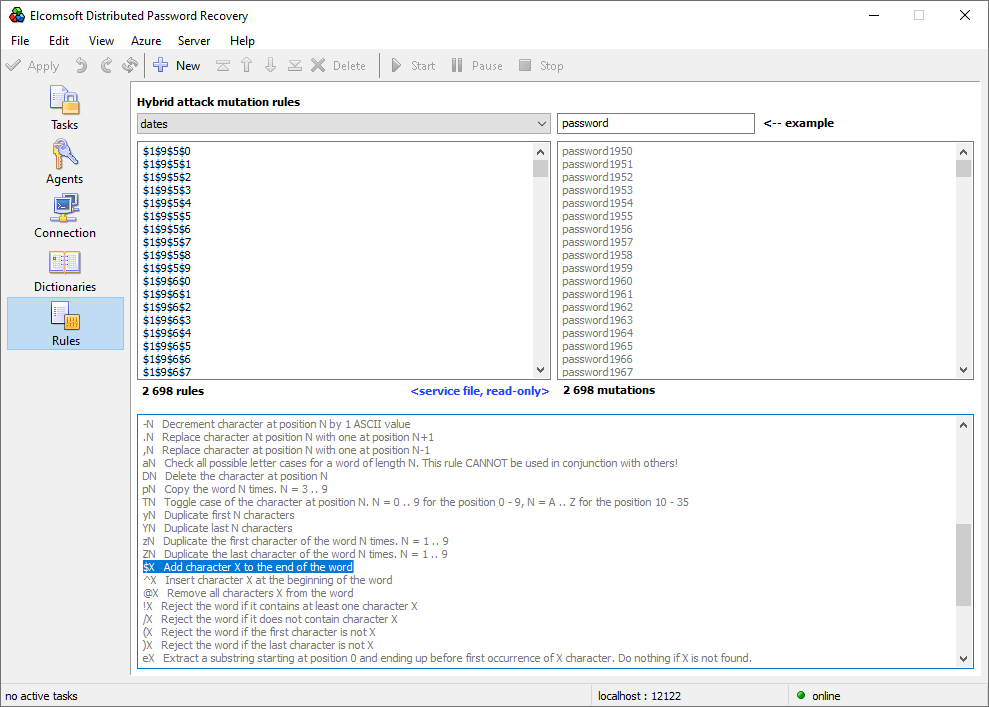Follow the service file read-only link

480,391
